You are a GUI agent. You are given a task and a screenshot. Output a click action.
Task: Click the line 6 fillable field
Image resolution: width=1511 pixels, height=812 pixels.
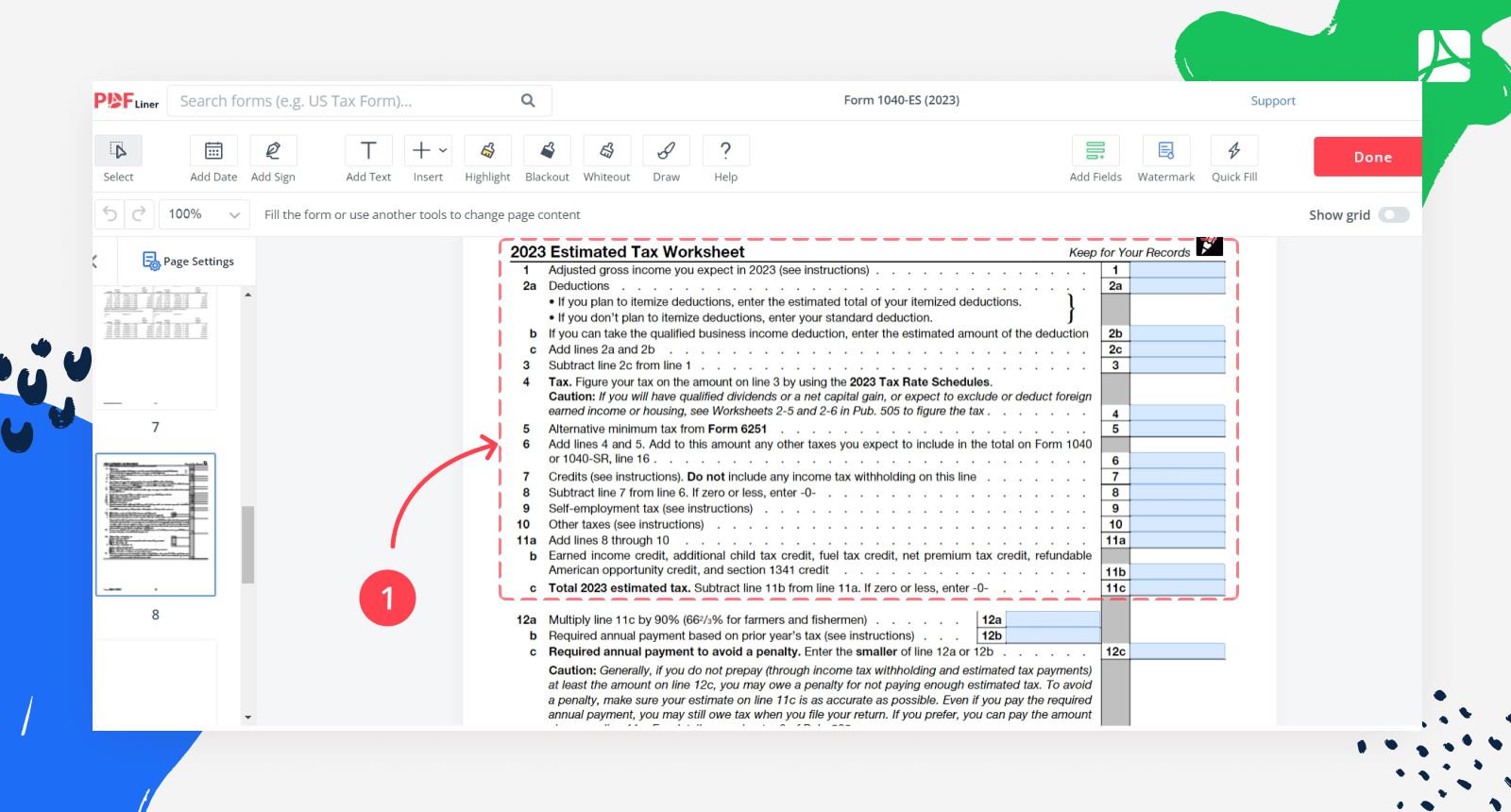(x=1178, y=461)
